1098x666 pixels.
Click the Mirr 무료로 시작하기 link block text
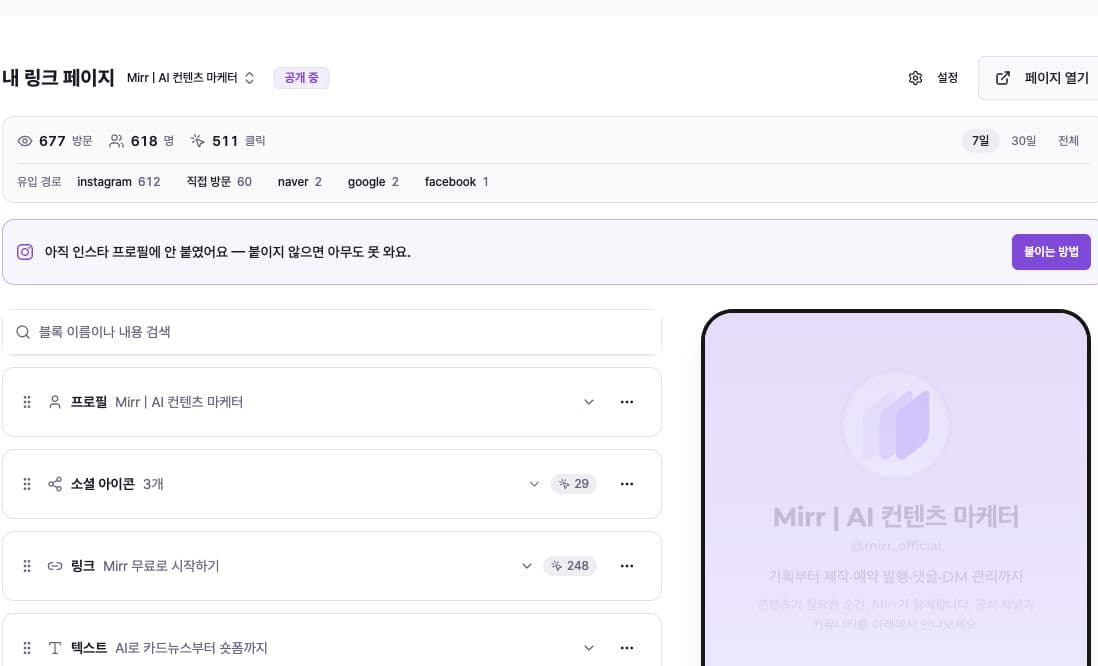click(161, 566)
